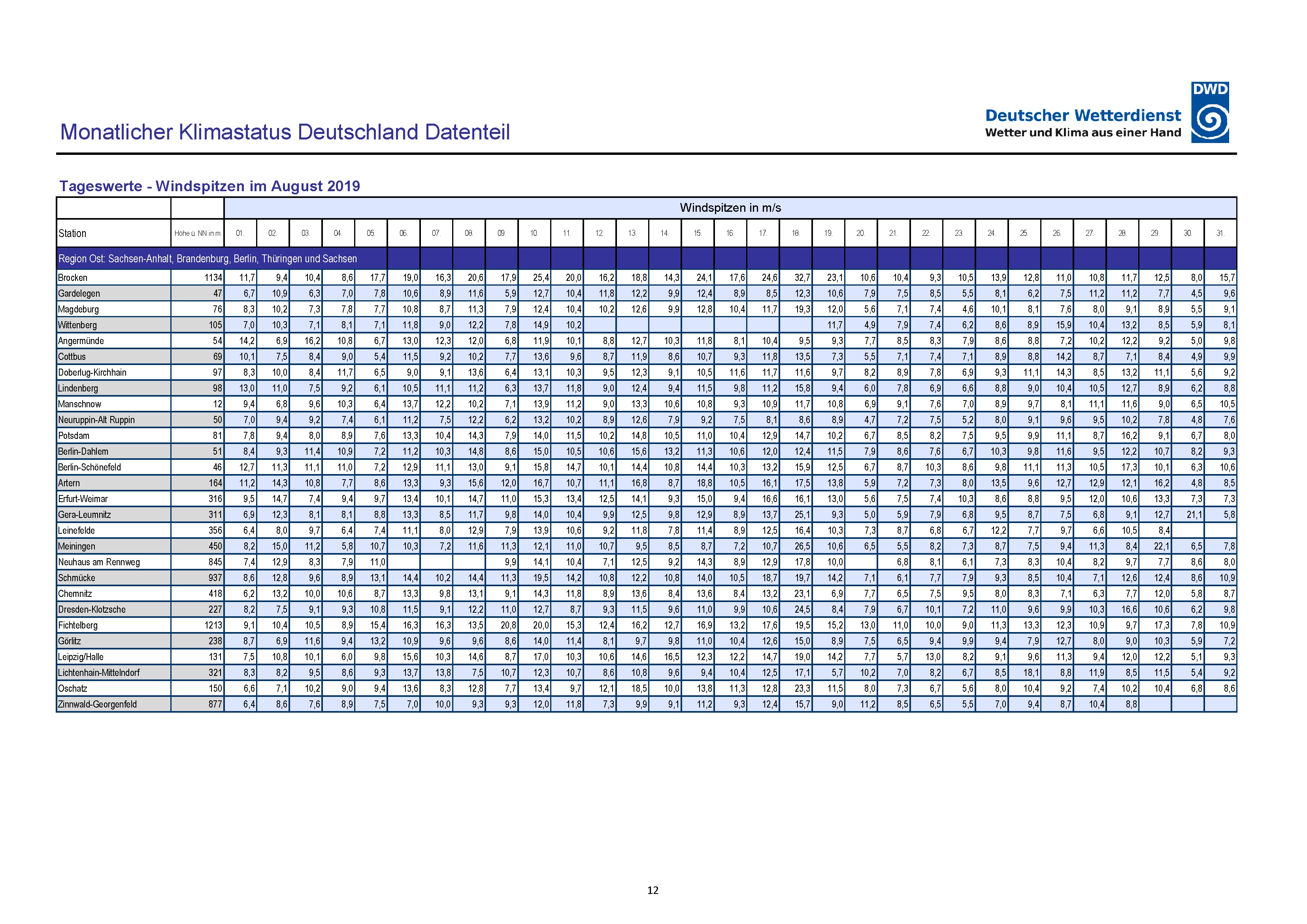Image resolution: width=1307 pixels, height=924 pixels.
Task: Click the 'Görlitz' station name
Action: [x=70, y=641]
